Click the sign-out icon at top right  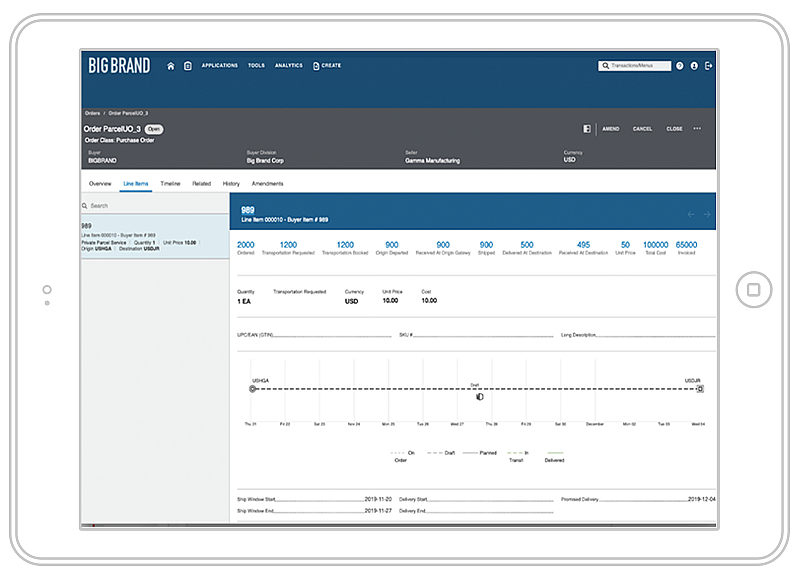tap(709, 65)
